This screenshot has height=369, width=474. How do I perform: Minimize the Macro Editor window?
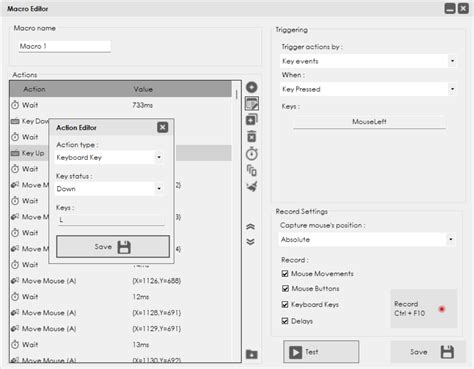pyautogui.click(x=450, y=8)
